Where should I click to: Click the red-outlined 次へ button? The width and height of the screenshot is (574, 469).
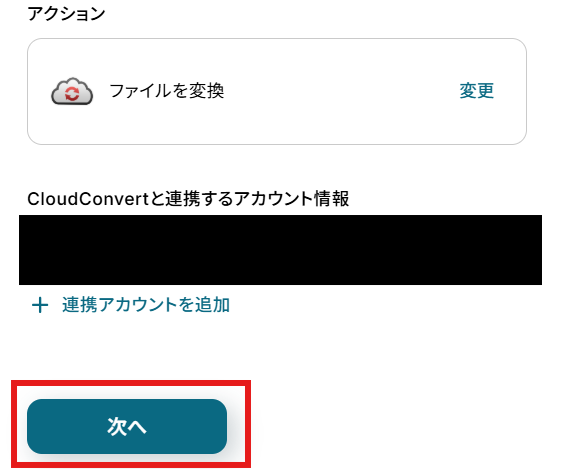point(127,427)
